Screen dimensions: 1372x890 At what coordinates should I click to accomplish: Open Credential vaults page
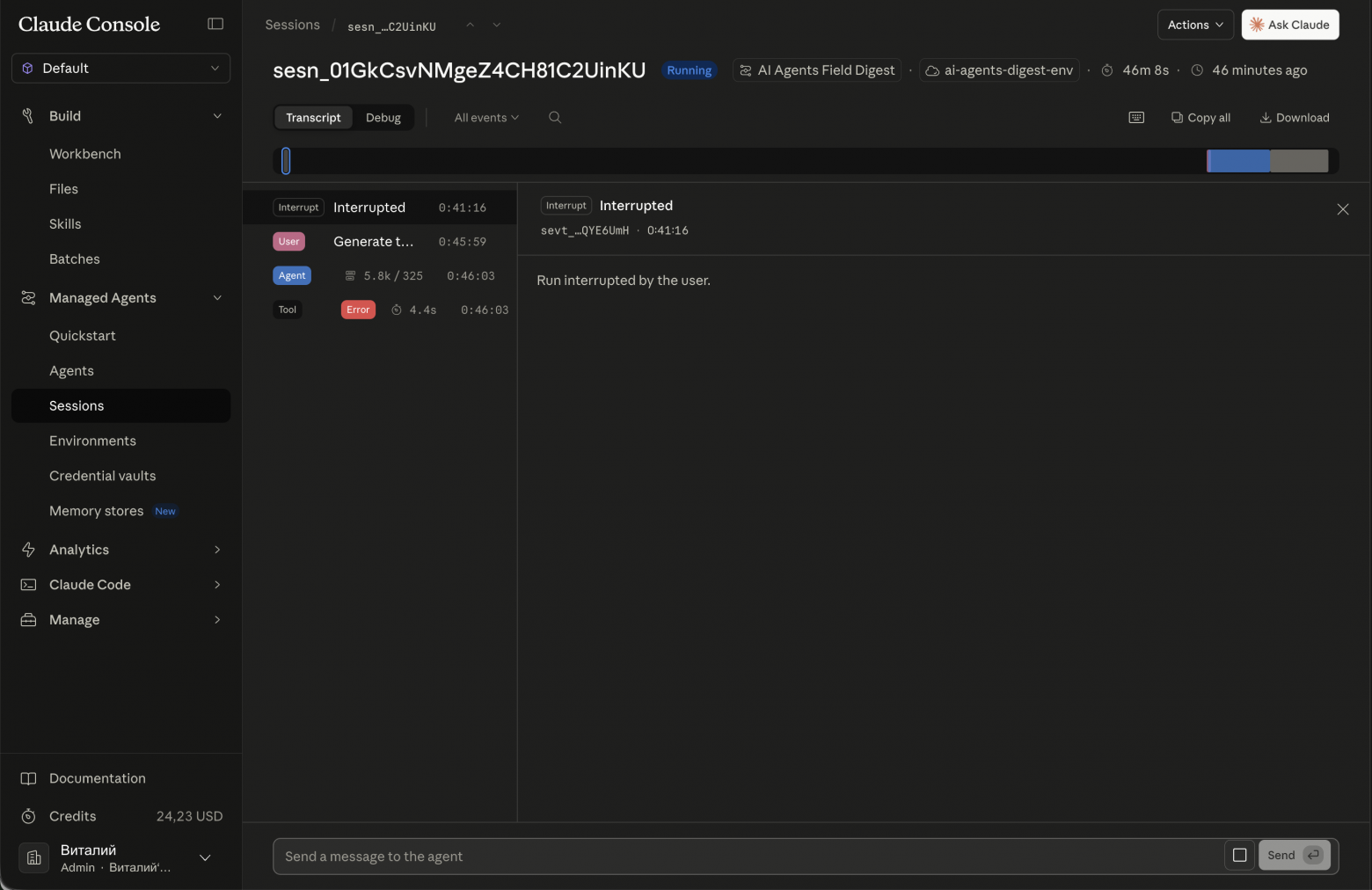[102, 476]
